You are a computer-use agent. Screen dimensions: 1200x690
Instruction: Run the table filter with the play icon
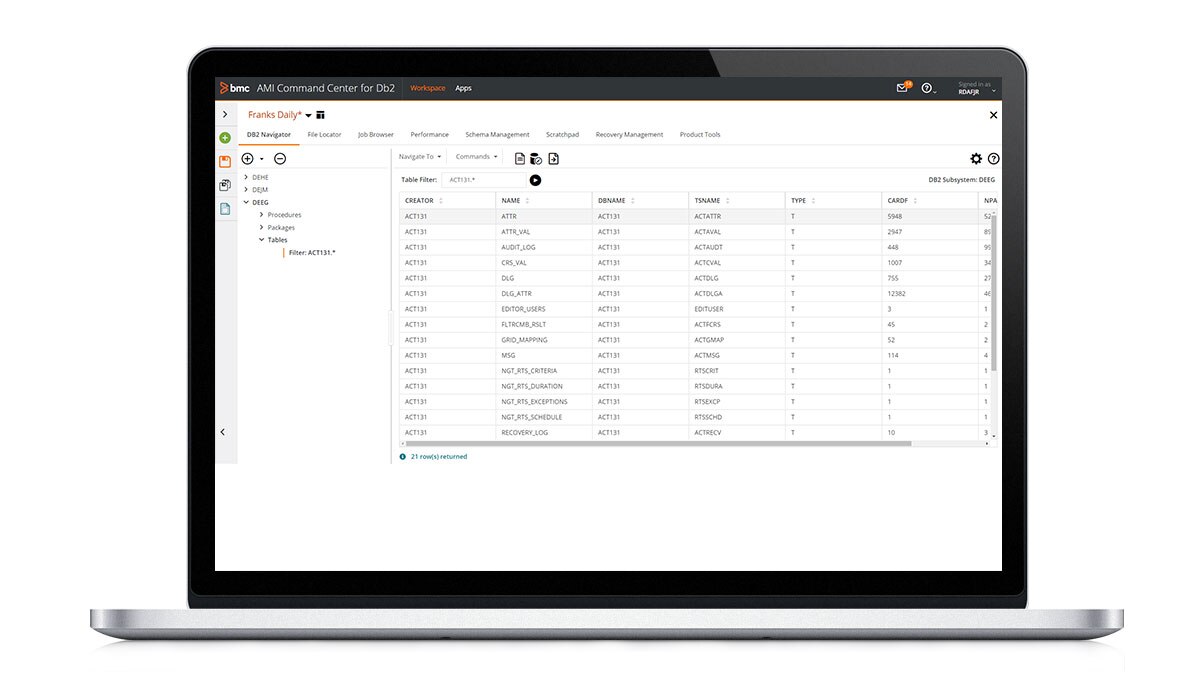pos(535,180)
